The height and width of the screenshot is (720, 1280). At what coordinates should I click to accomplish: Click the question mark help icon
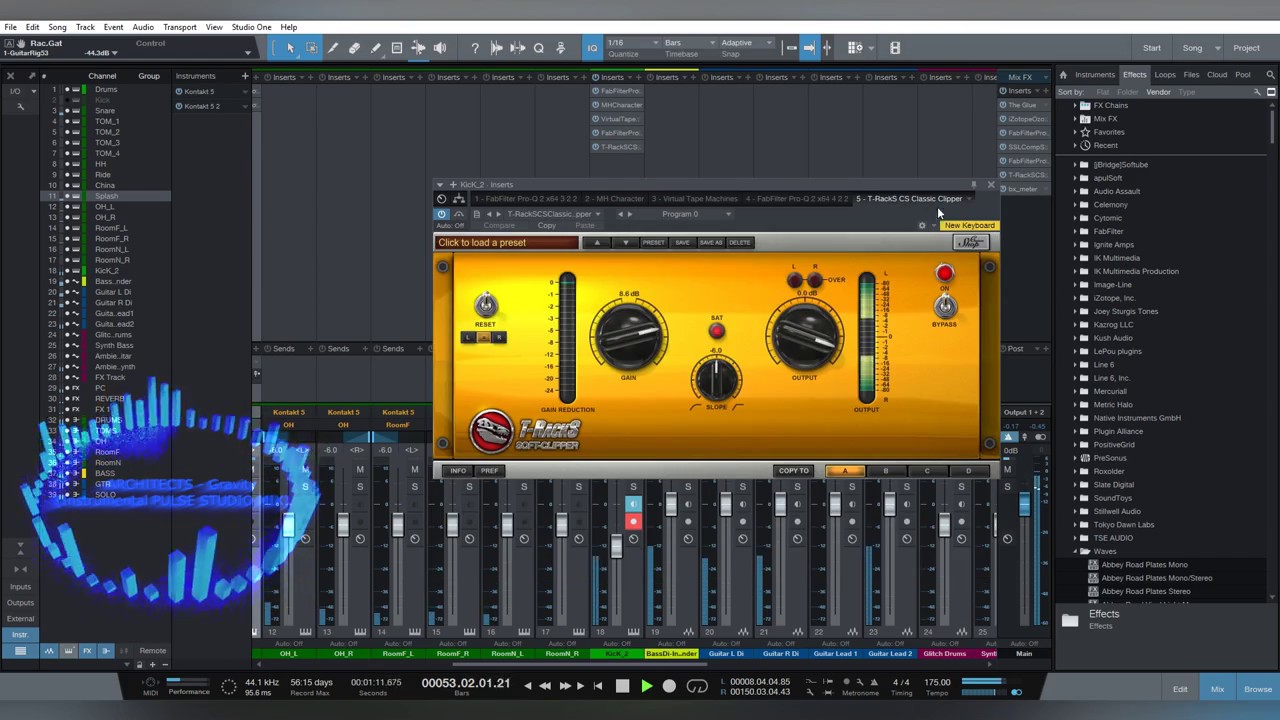point(475,48)
